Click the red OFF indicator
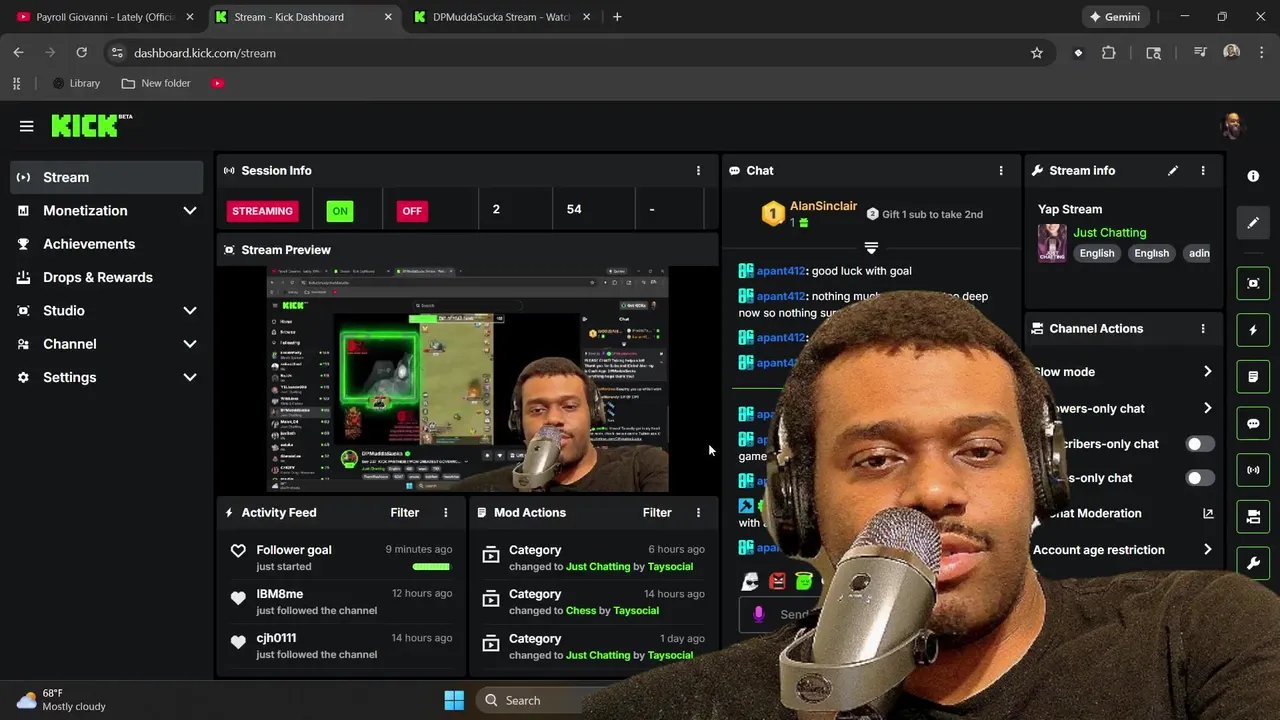The width and height of the screenshot is (1280, 720). 412,211
